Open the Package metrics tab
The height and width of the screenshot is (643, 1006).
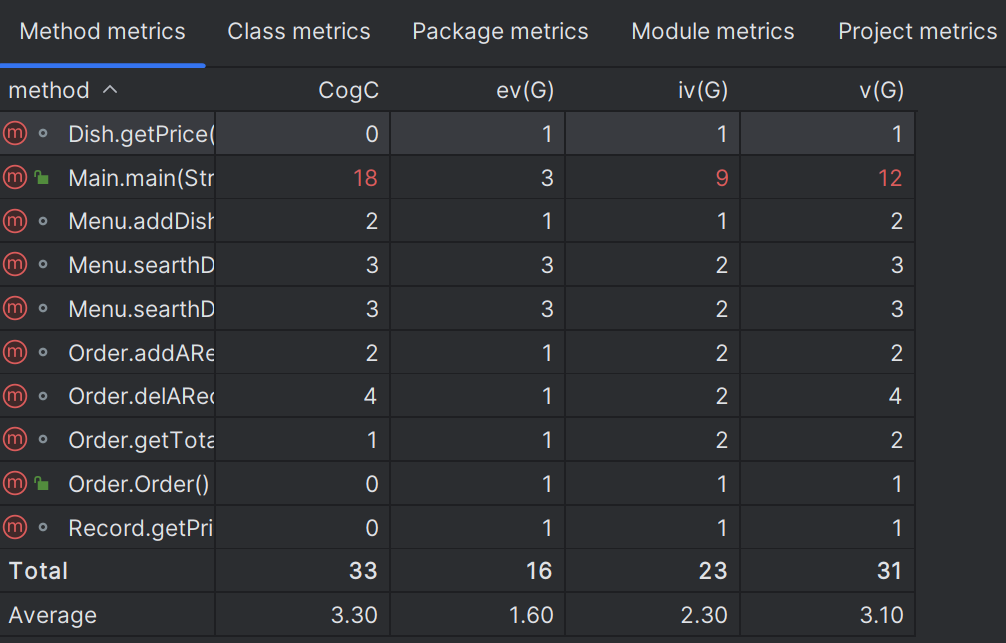(x=500, y=32)
